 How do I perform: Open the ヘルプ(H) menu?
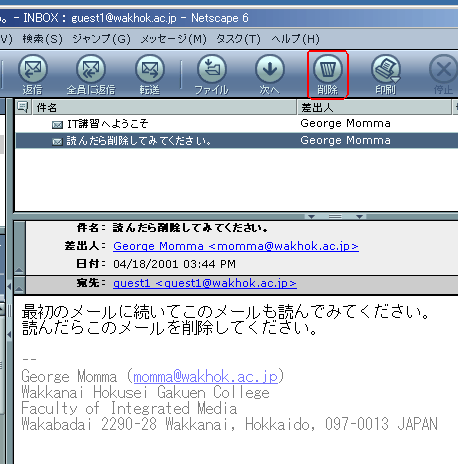click(x=295, y=39)
